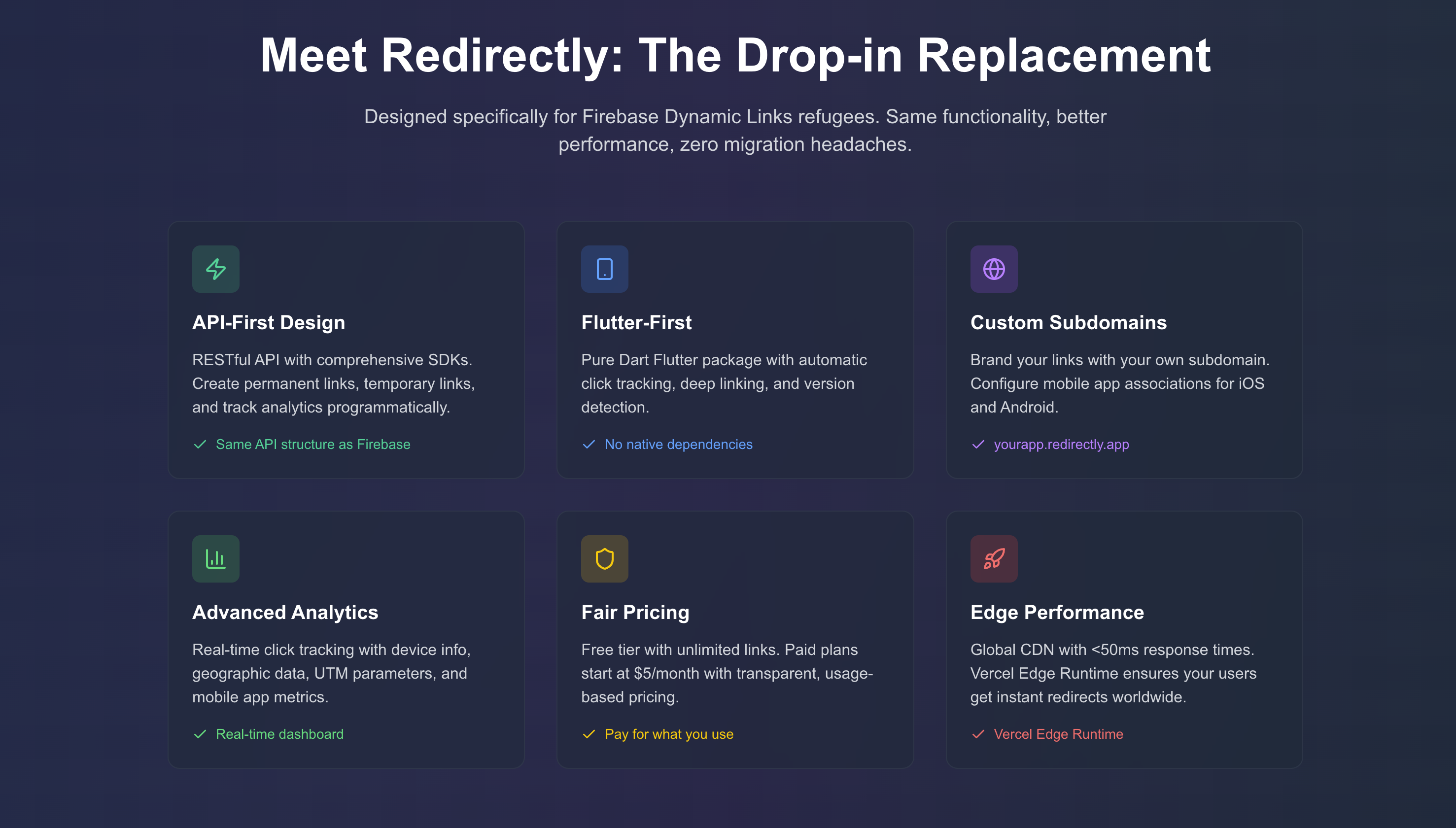Viewport: 1456px width, 828px height.
Task: Click checkmark beside Same API structure
Action: tap(200, 444)
